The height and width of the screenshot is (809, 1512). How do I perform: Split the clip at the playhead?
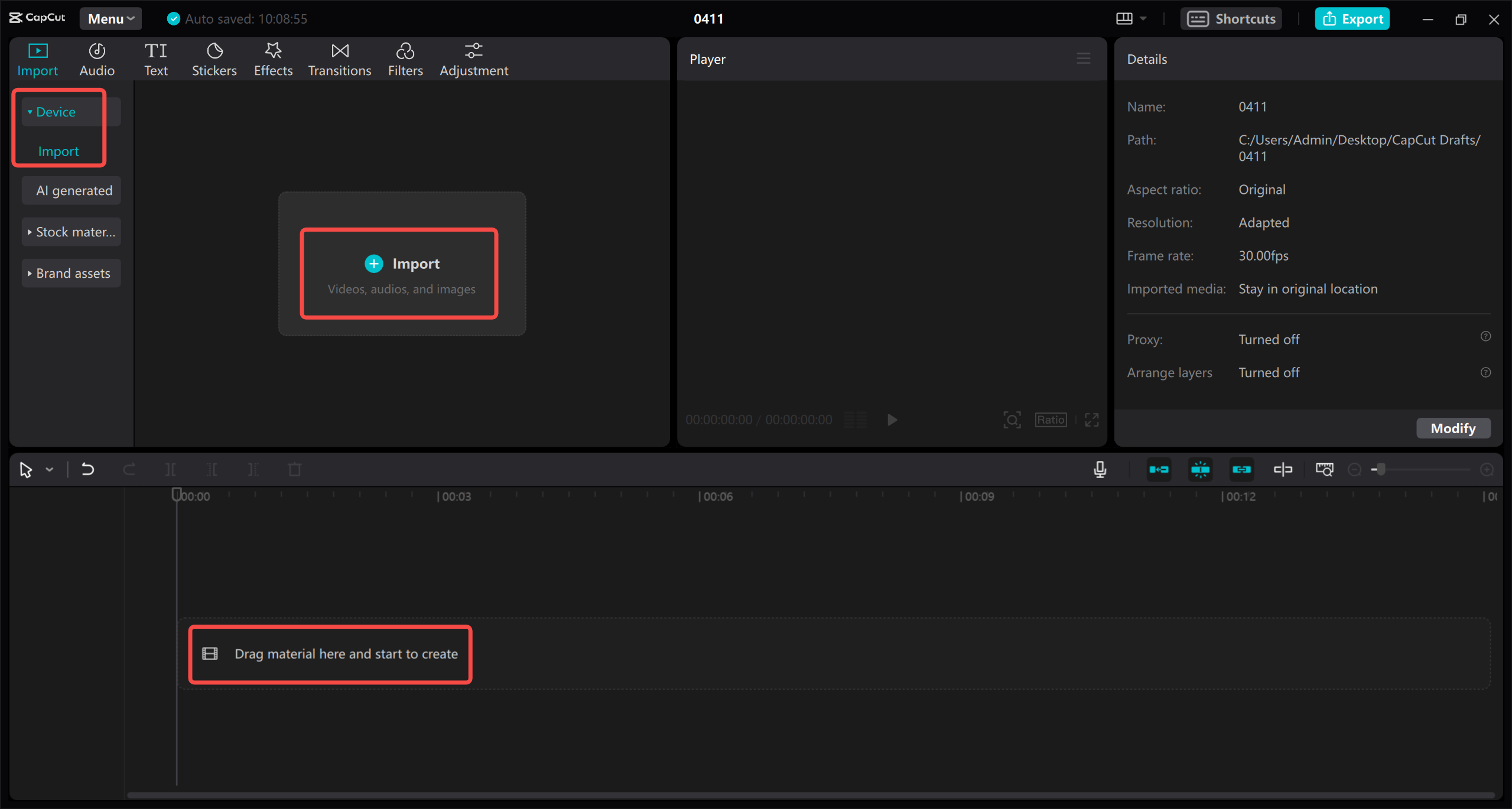(x=170, y=469)
